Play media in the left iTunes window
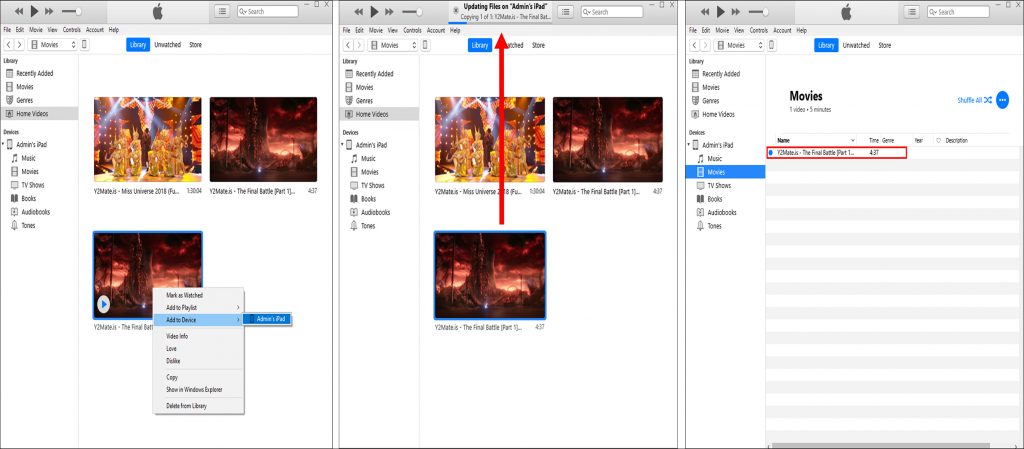This screenshot has width=1024, height=449. [34, 11]
